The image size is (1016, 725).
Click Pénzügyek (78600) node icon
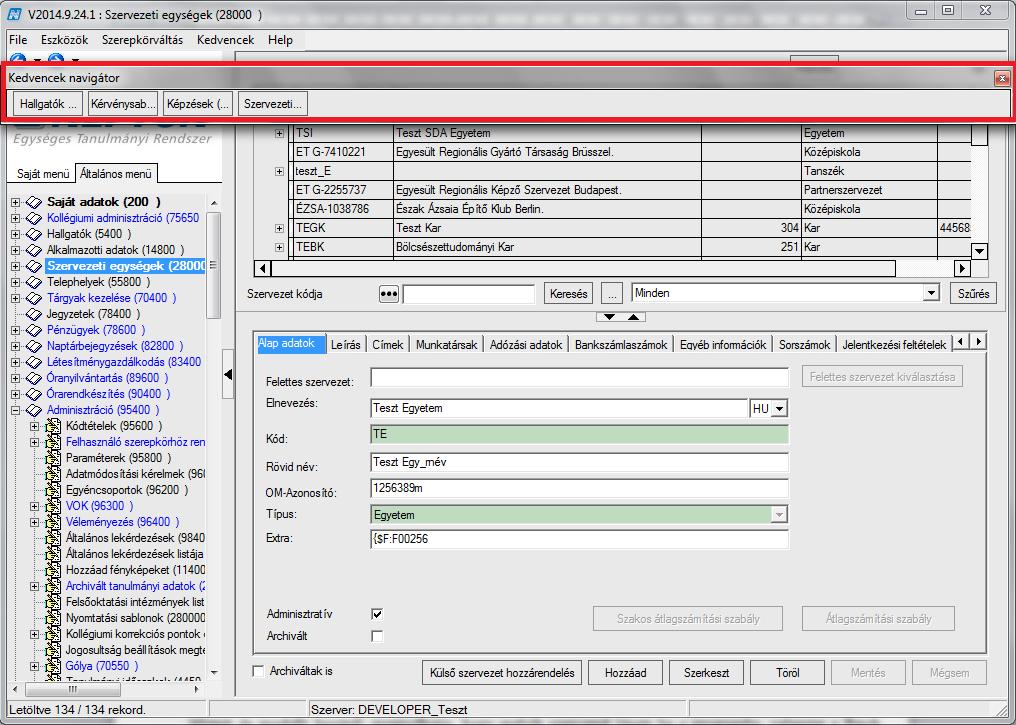[34, 330]
